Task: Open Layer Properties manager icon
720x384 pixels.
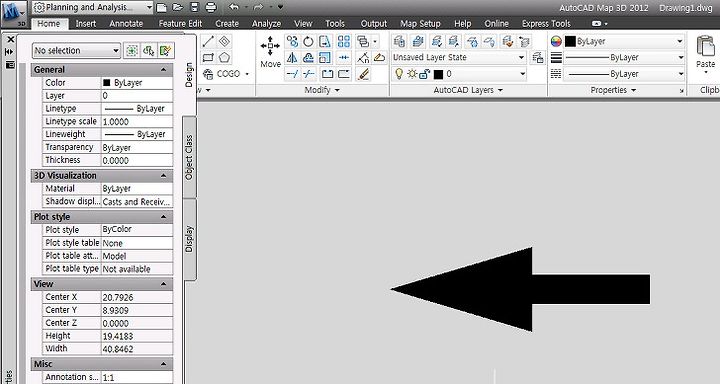Action: click(x=399, y=42)
